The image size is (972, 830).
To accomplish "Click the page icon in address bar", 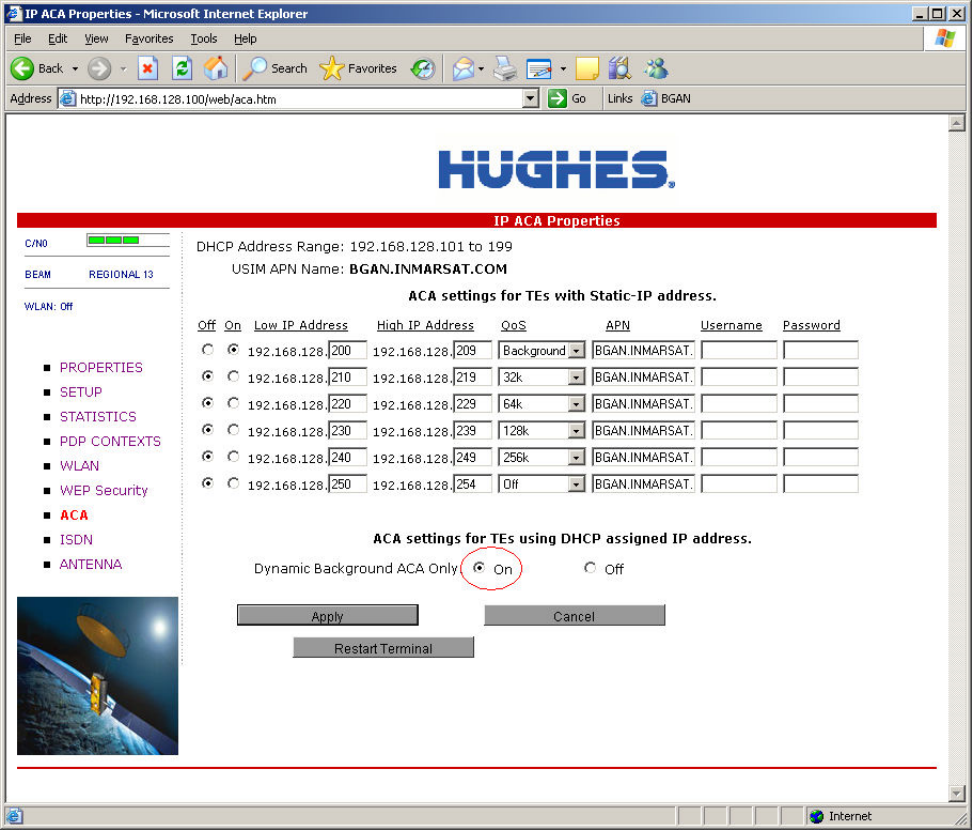I will tap(68, 99).
